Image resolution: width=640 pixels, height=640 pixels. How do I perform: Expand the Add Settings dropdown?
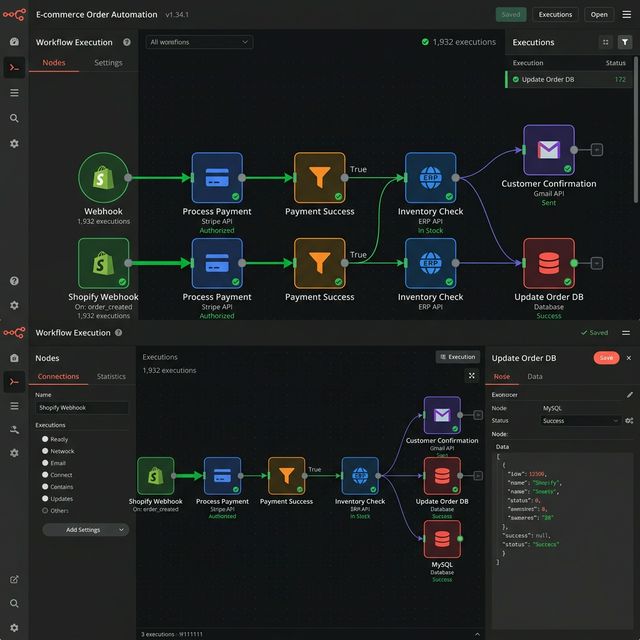tap(86, 530)
